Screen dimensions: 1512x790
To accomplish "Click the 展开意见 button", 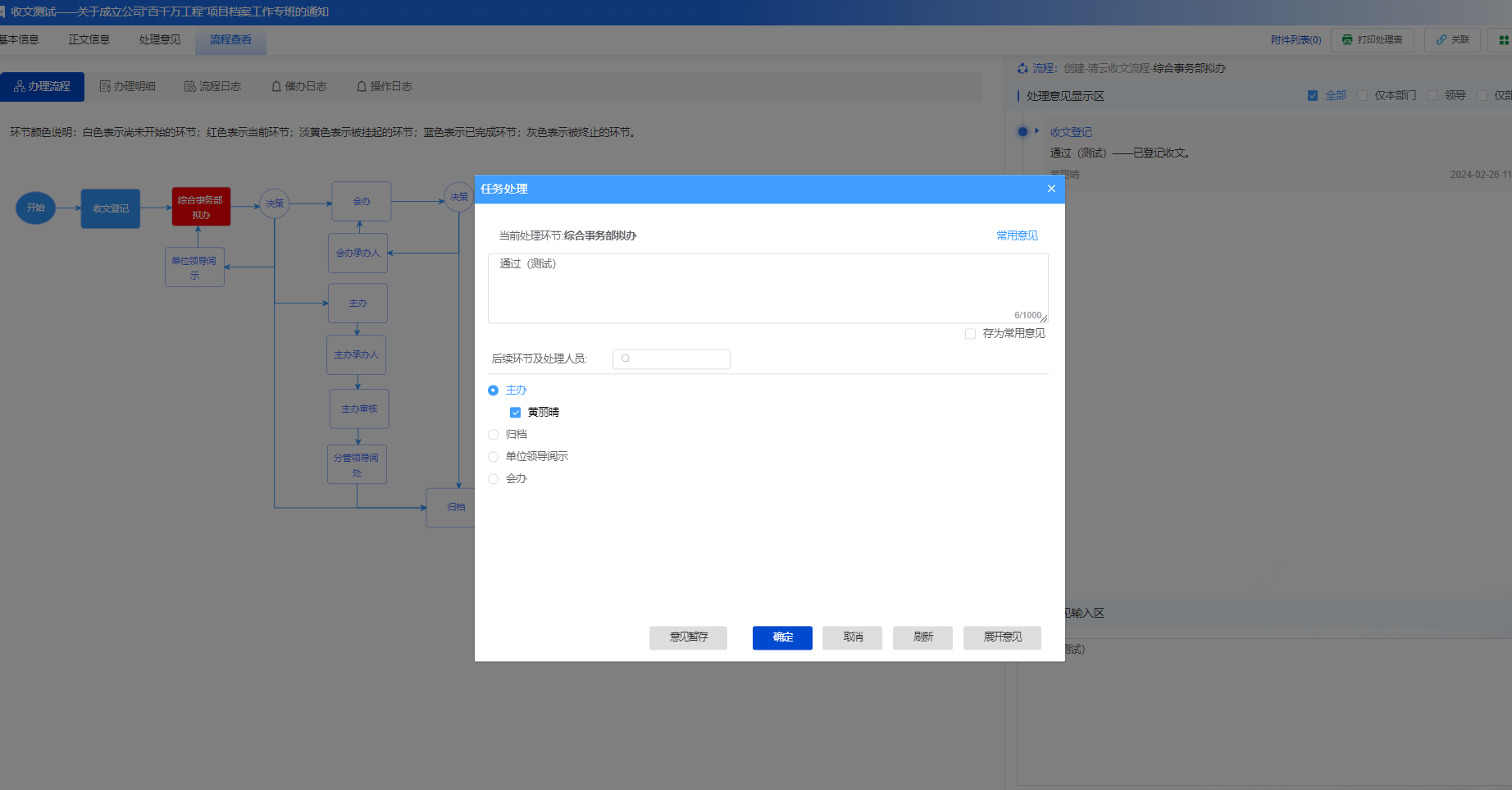I will (x=1002, y=637).
